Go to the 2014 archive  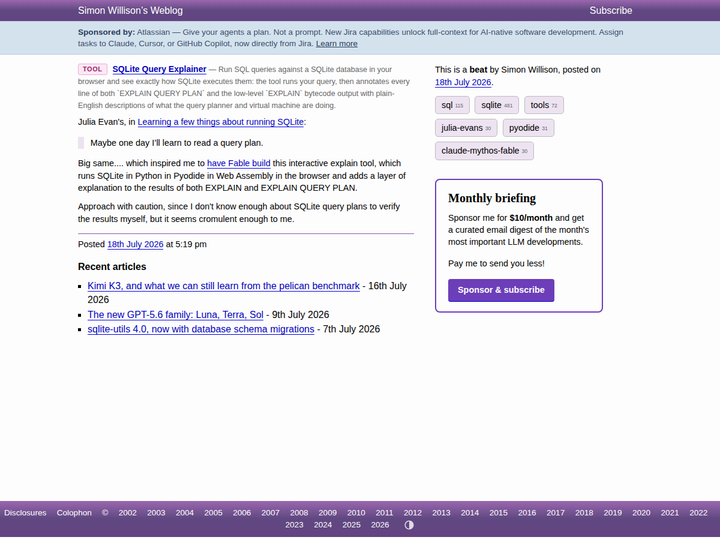click(x=470, y=512)
